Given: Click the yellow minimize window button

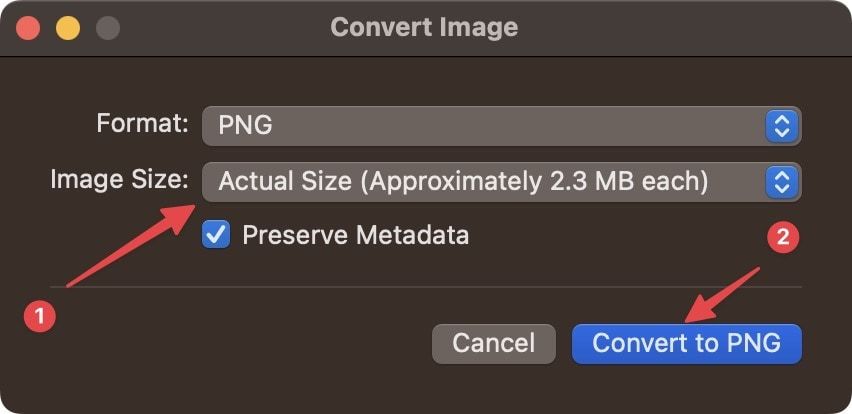Looking at the screenshot, I should [x=68, y=27].
